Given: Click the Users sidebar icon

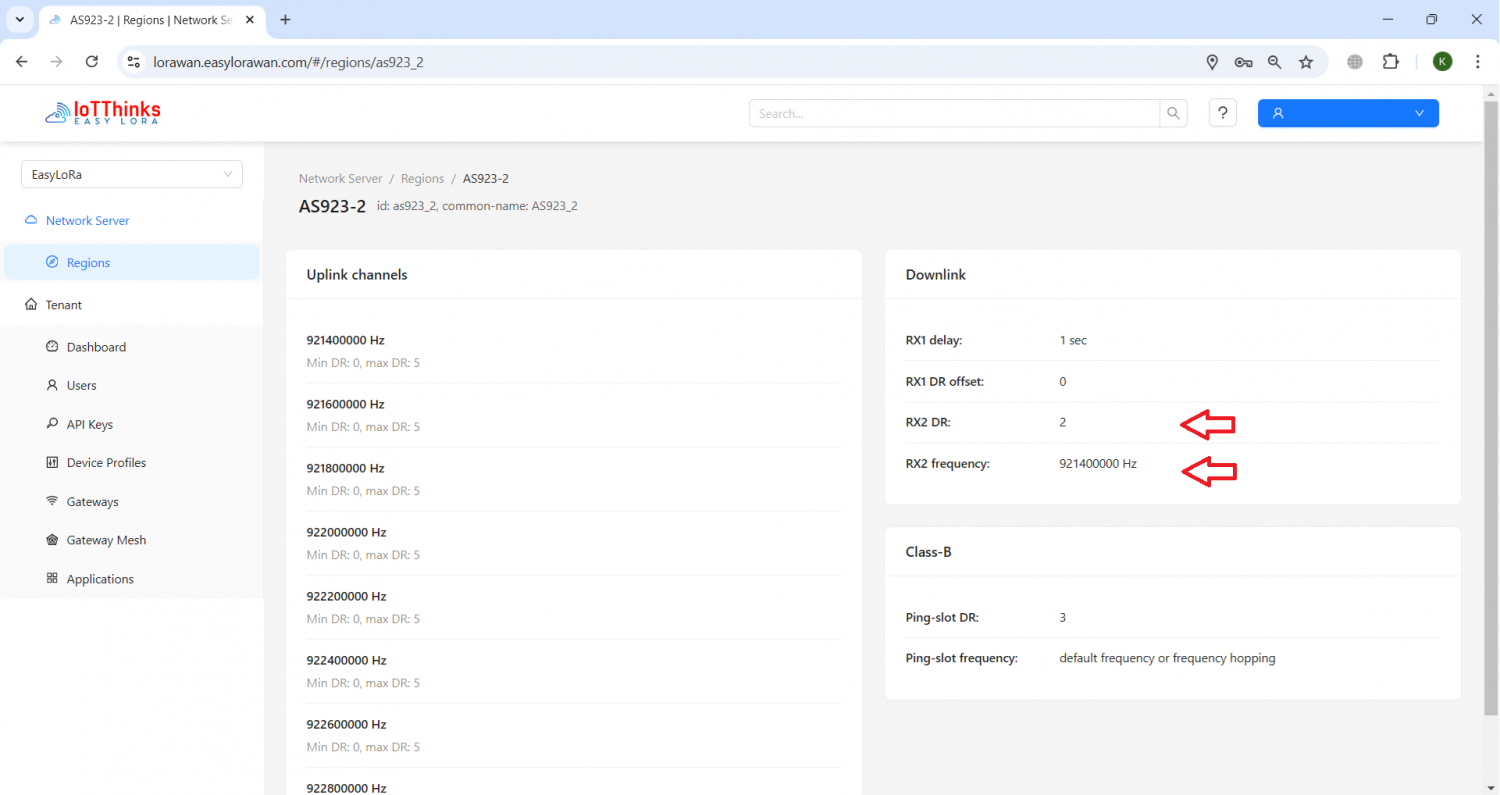Looking at the screenshot, I should (51, 385).
